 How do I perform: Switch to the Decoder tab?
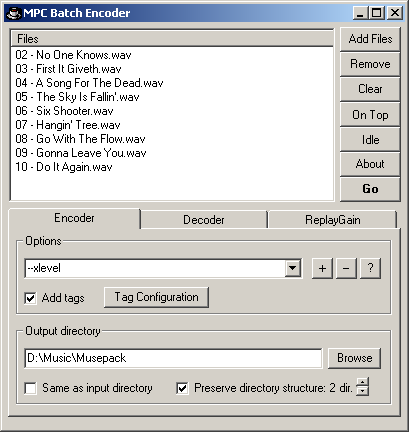[x=204, y=220]
